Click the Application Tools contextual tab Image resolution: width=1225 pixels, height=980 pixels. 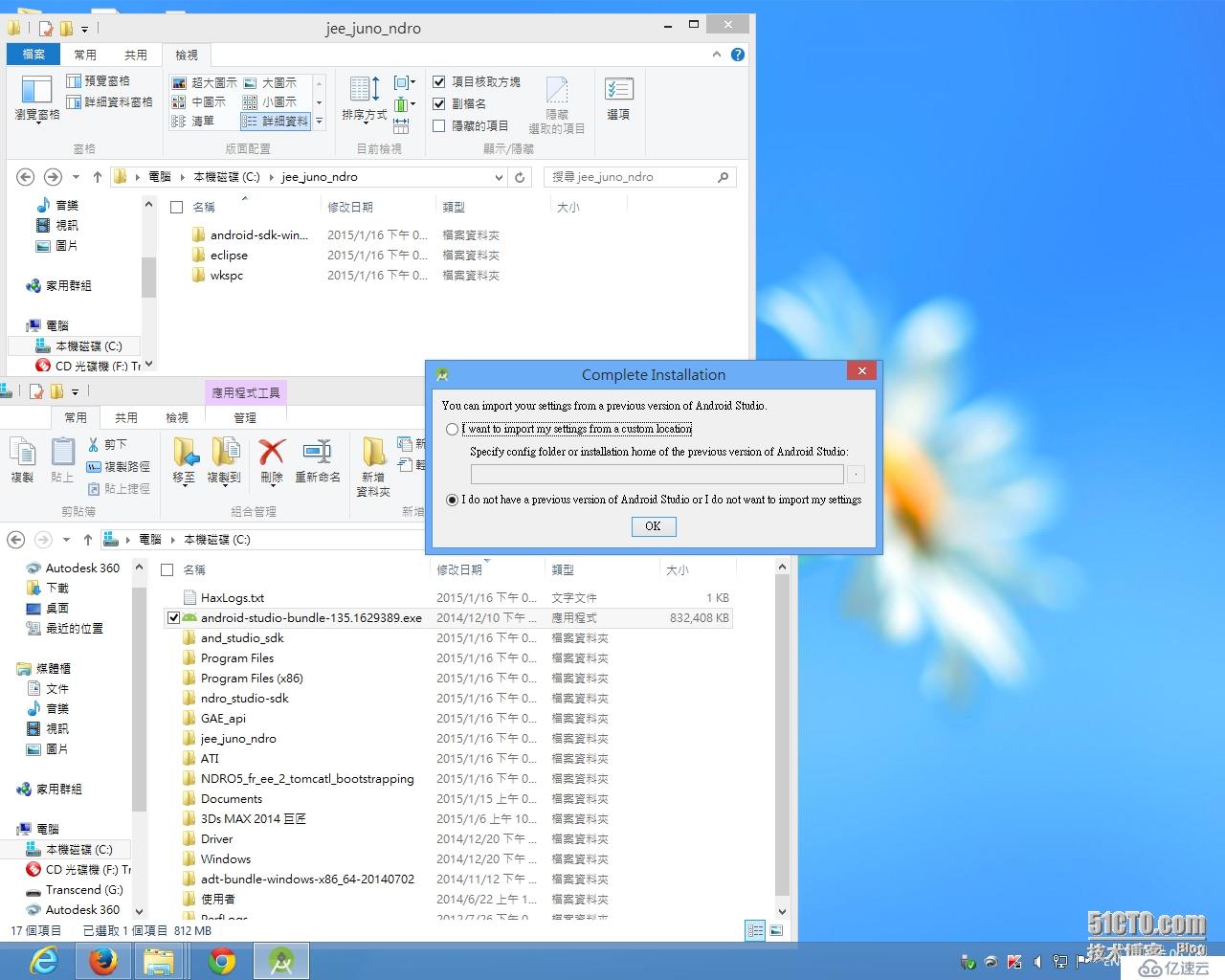pyautogui.click(x=246, y=392)
